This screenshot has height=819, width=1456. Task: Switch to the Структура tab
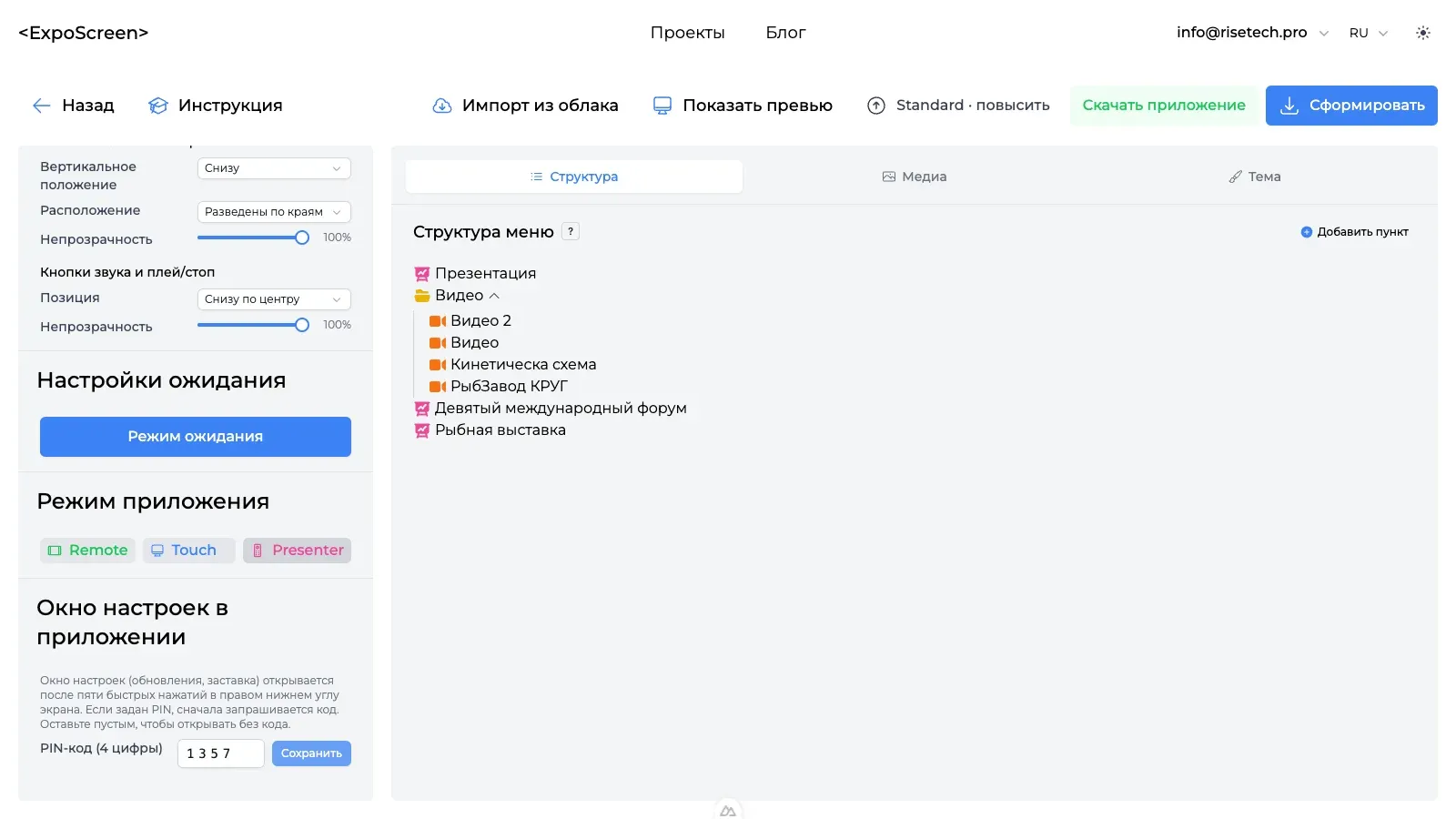[574, 177]
